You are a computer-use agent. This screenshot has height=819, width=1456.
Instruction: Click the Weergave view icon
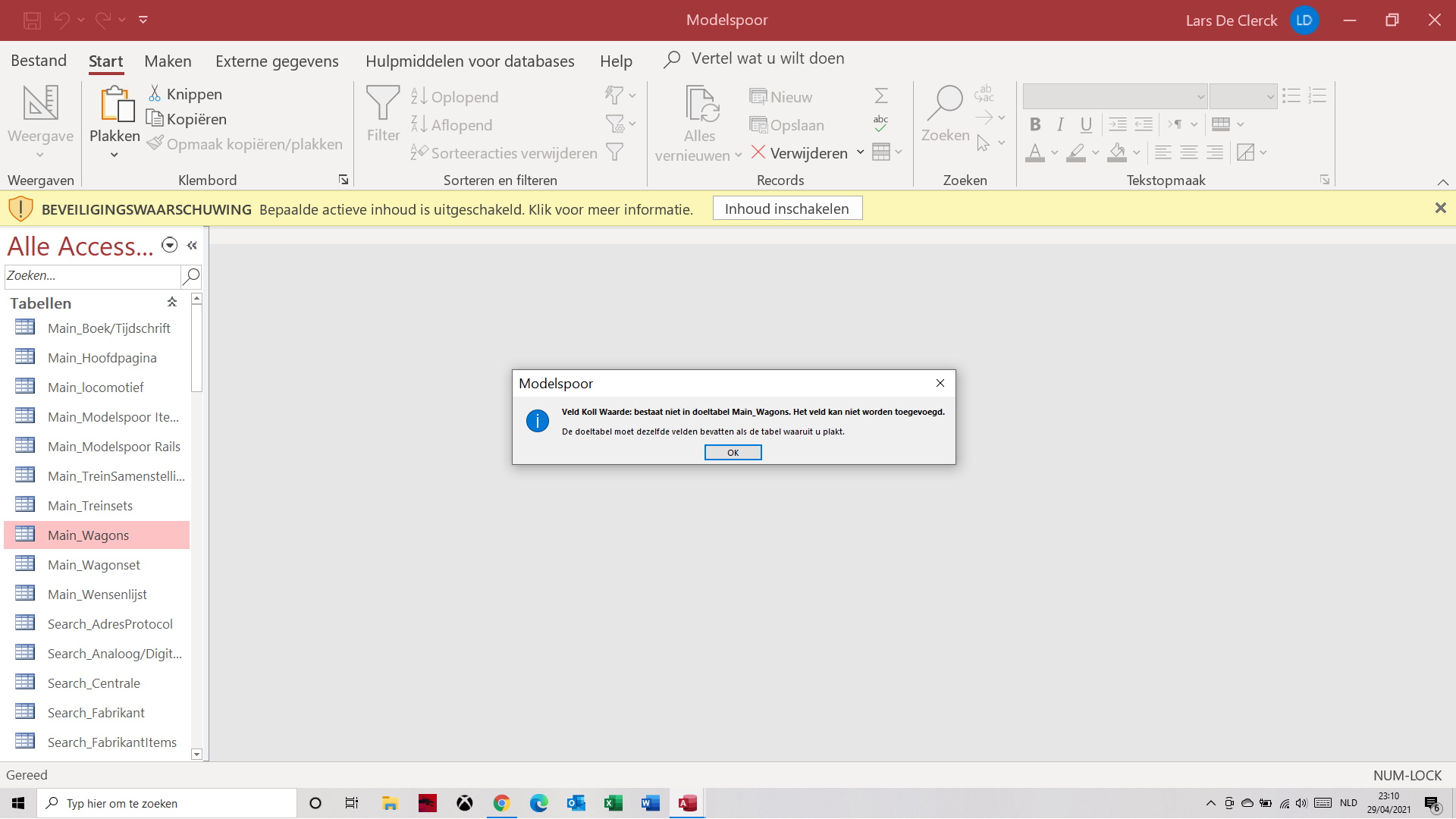point(41,103)
